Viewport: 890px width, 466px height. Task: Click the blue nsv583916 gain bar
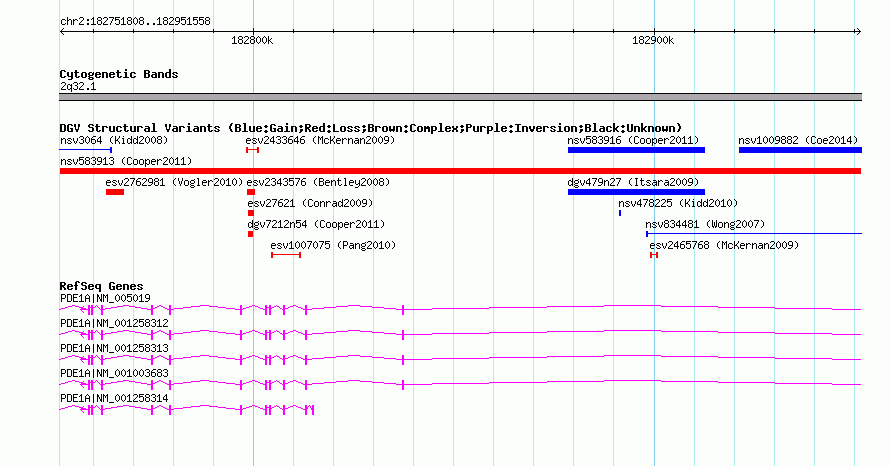click(x=636, y=150)
